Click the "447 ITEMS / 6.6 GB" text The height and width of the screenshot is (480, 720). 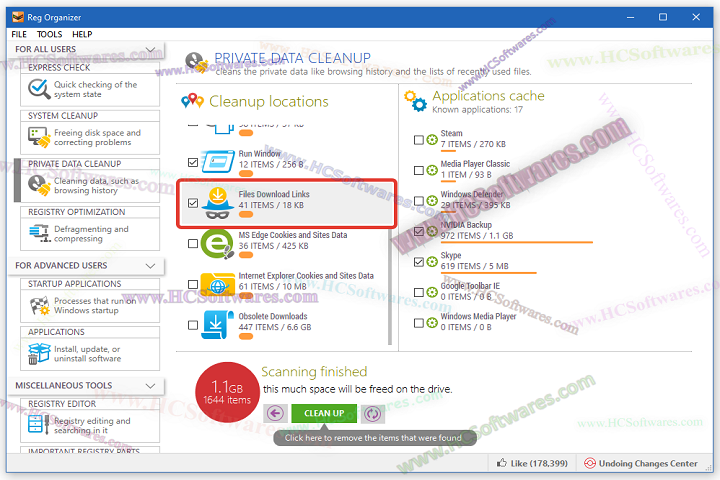275,327
